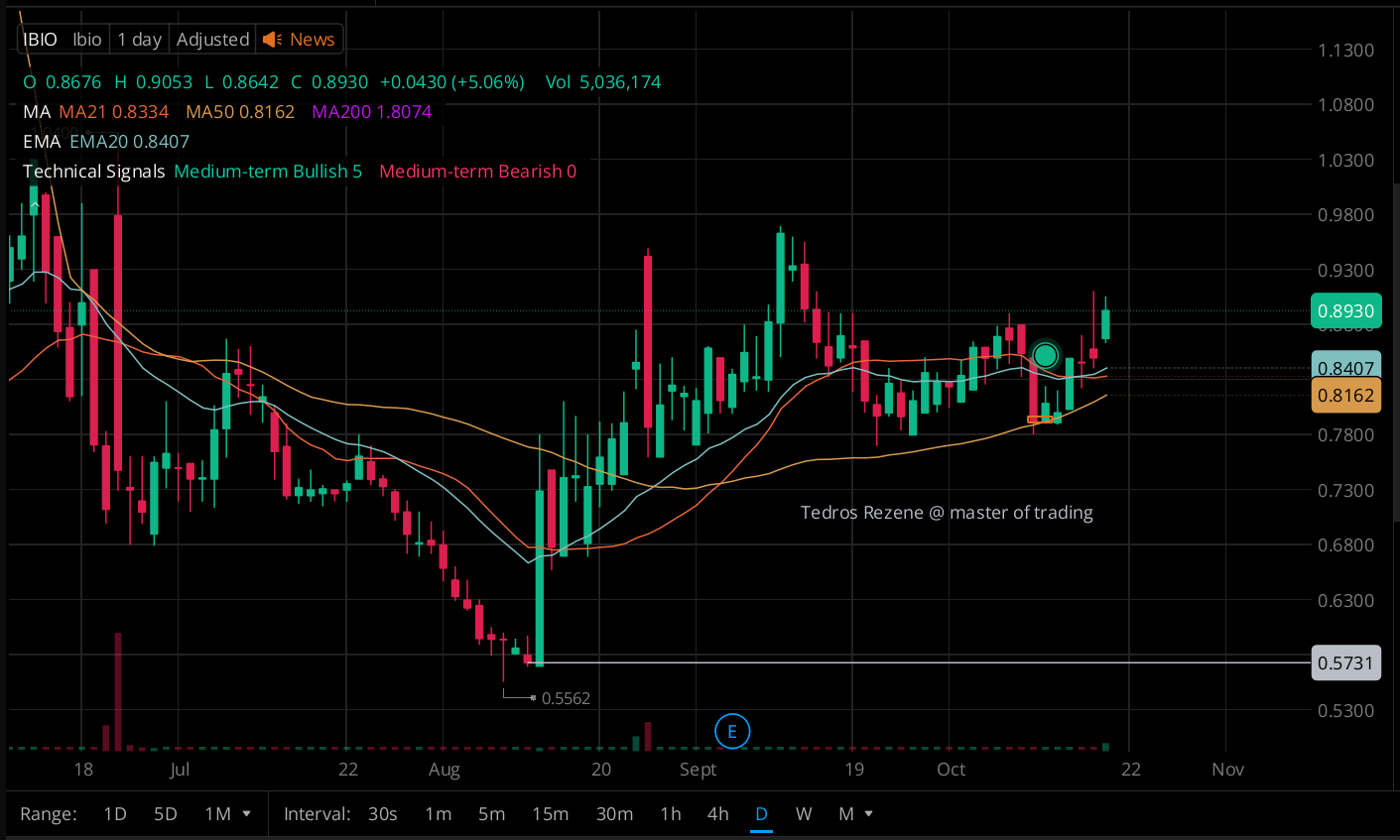Select 1D range
This screenshot has height=840, width=1400.
(x=115, y=814)
